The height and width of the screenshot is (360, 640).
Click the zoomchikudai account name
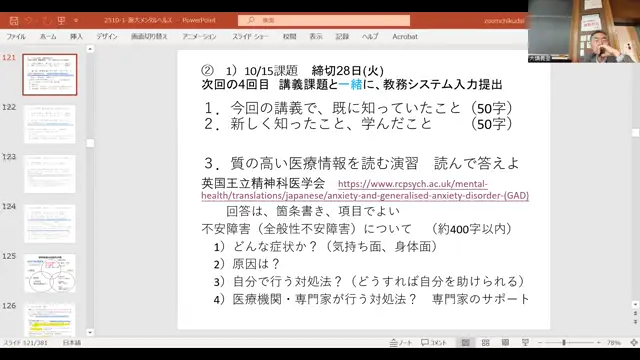[x=504, y=20]
